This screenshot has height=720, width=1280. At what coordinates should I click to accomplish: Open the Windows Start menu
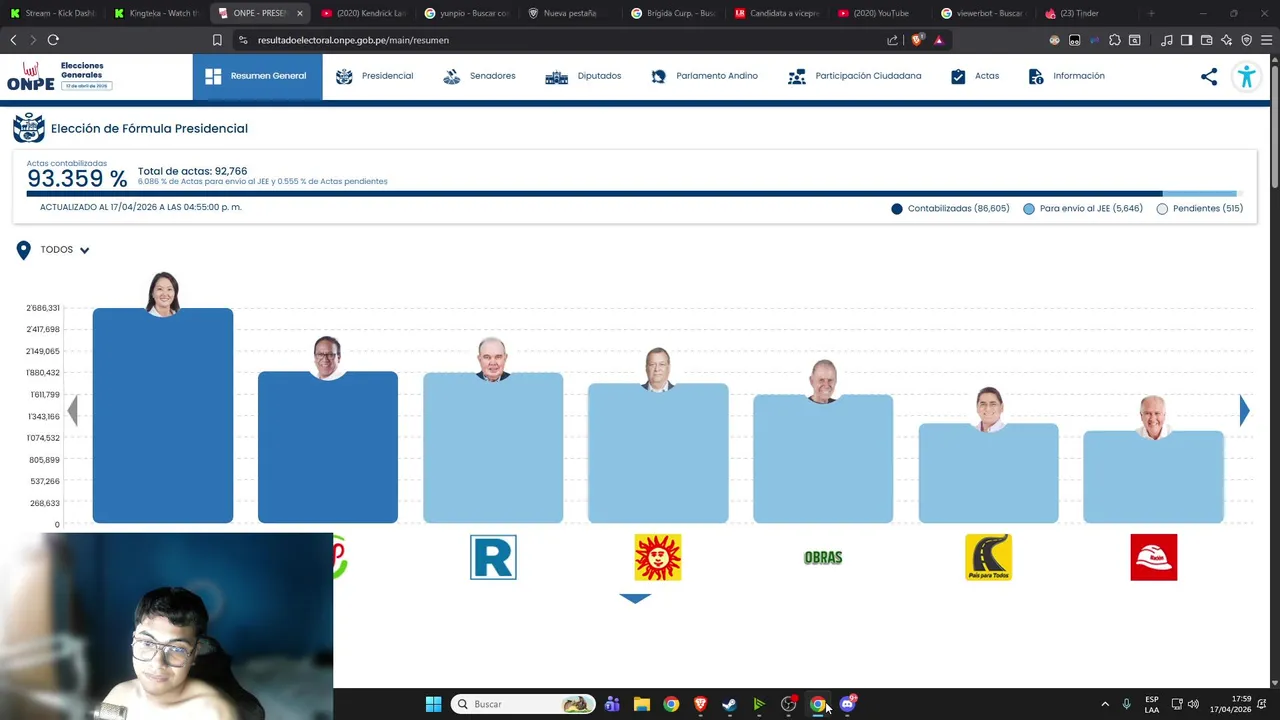point(433,704)
